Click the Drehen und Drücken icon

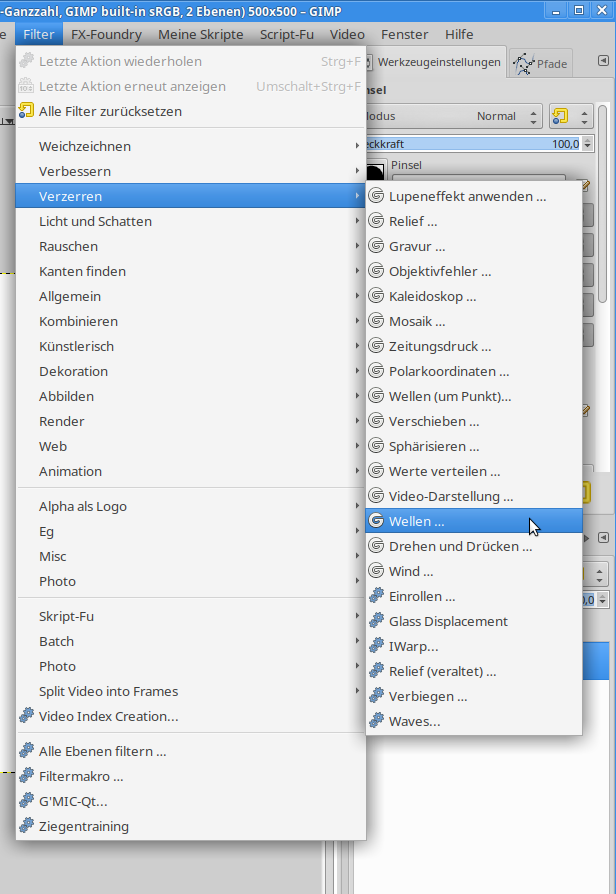[376, 546]
